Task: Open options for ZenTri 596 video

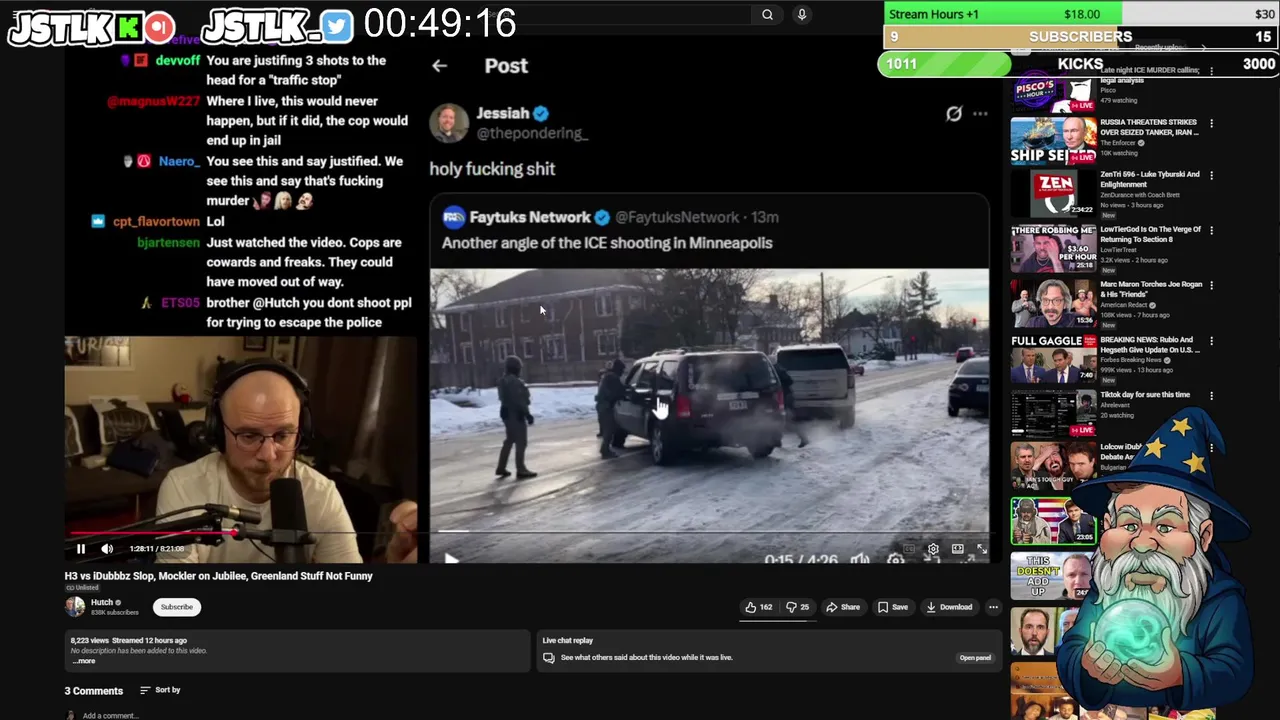Action: pos(1211,176)
